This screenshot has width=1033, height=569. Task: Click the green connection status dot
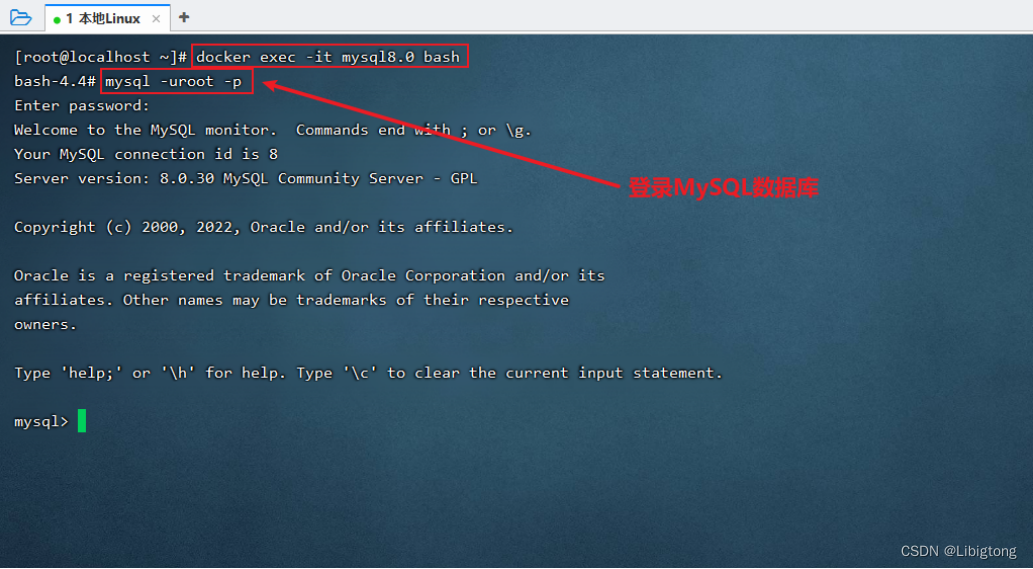coord(57,20)
